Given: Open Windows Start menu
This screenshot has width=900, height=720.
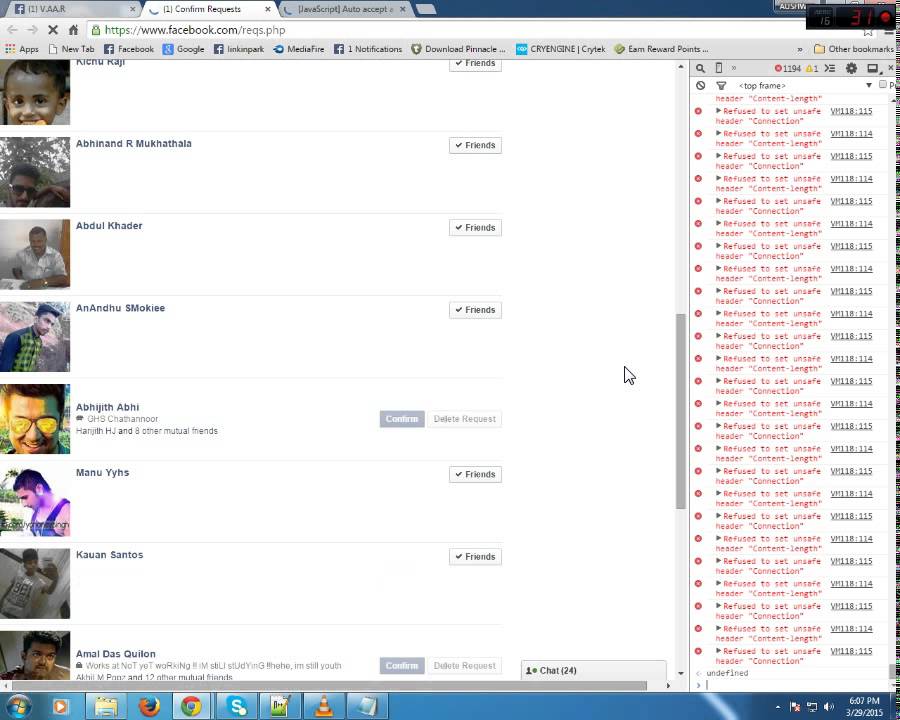Looking at the screenshot, I should tap(18, 706).
